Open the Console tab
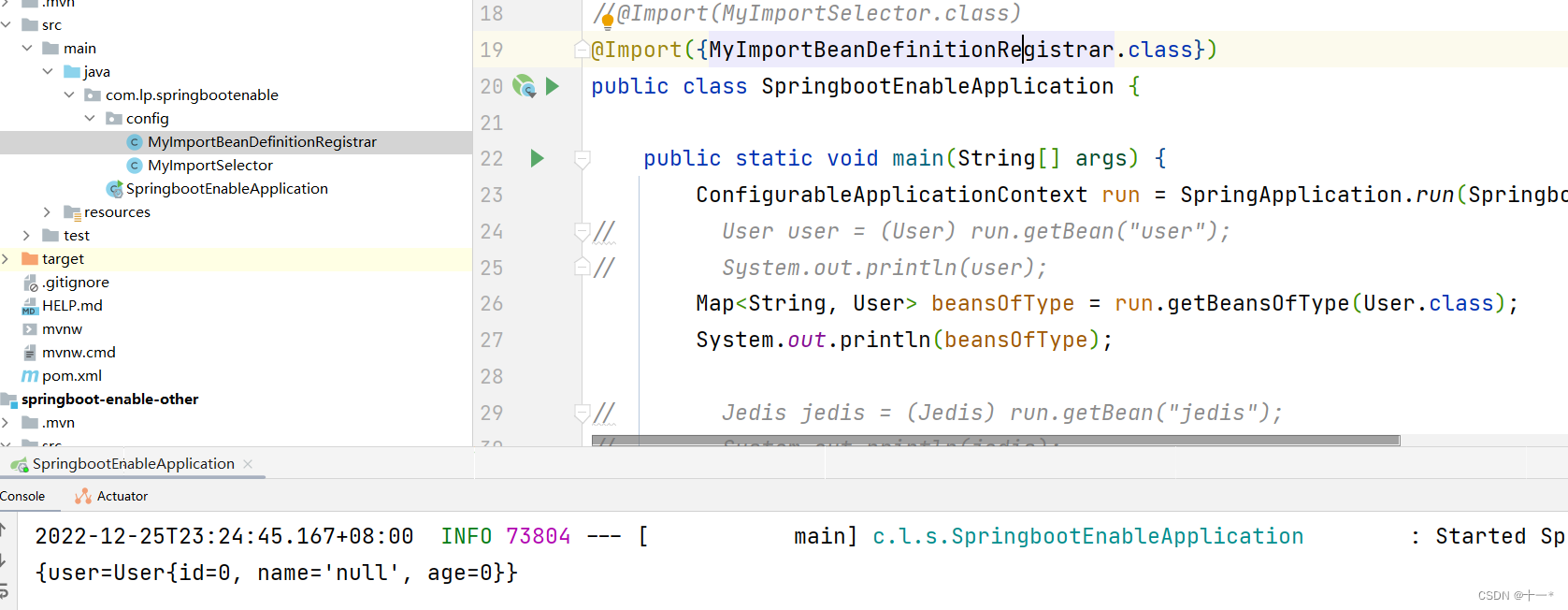The width and height of the screenshot is (1568, 610). [22, 497]
